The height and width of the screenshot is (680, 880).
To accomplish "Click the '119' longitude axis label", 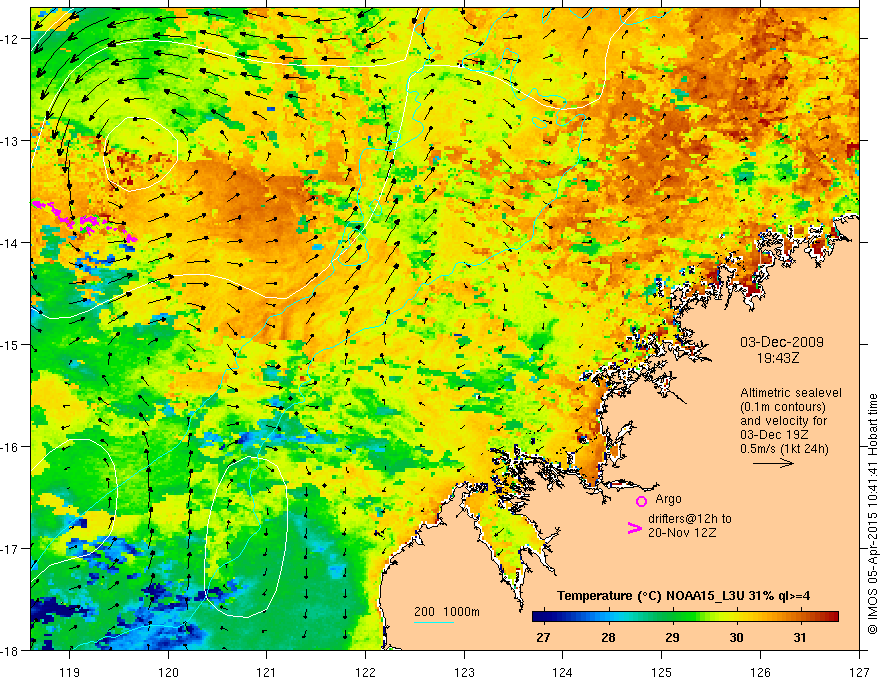I will point(70,672).
